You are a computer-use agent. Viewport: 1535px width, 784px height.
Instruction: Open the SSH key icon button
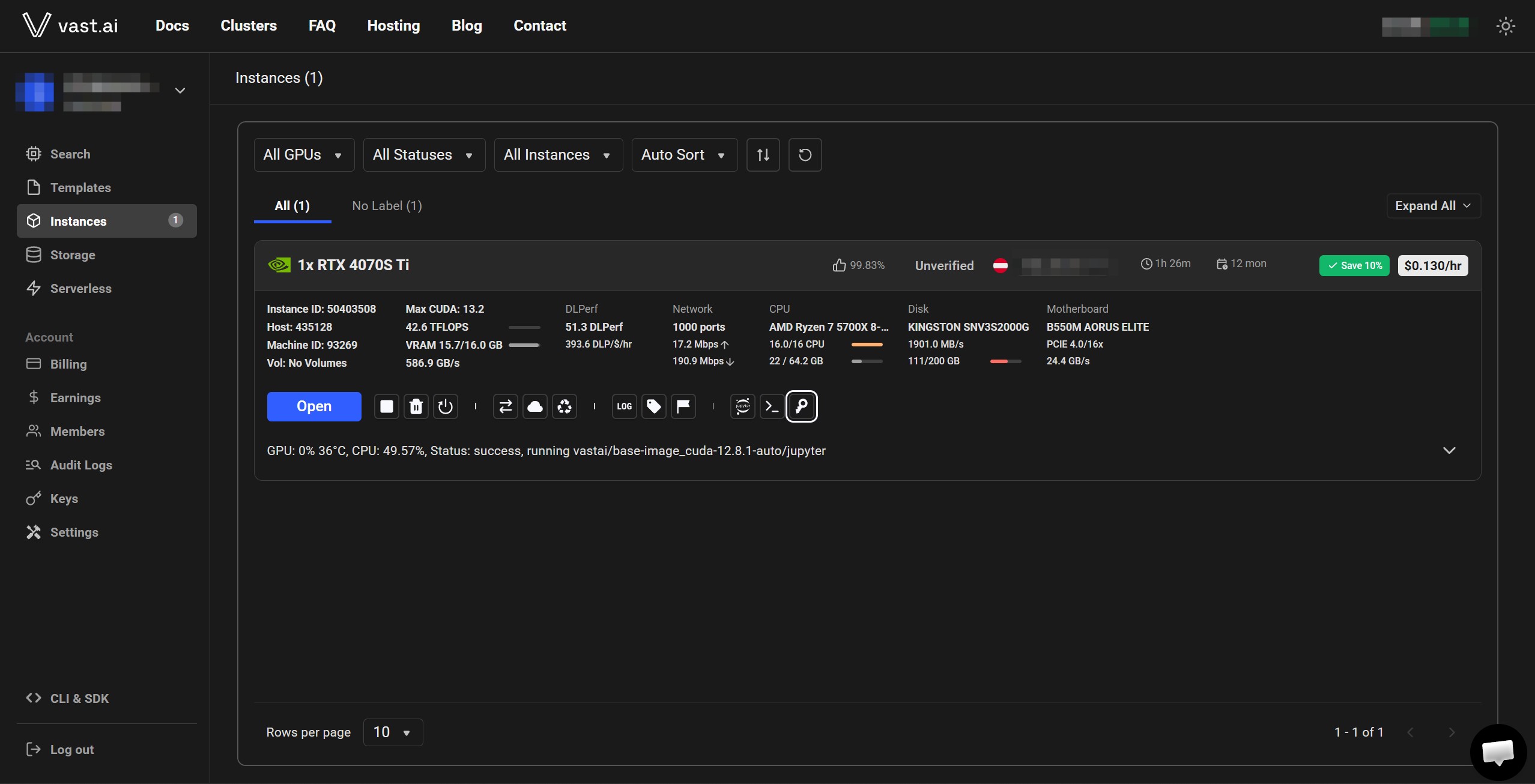pos(802,406)
